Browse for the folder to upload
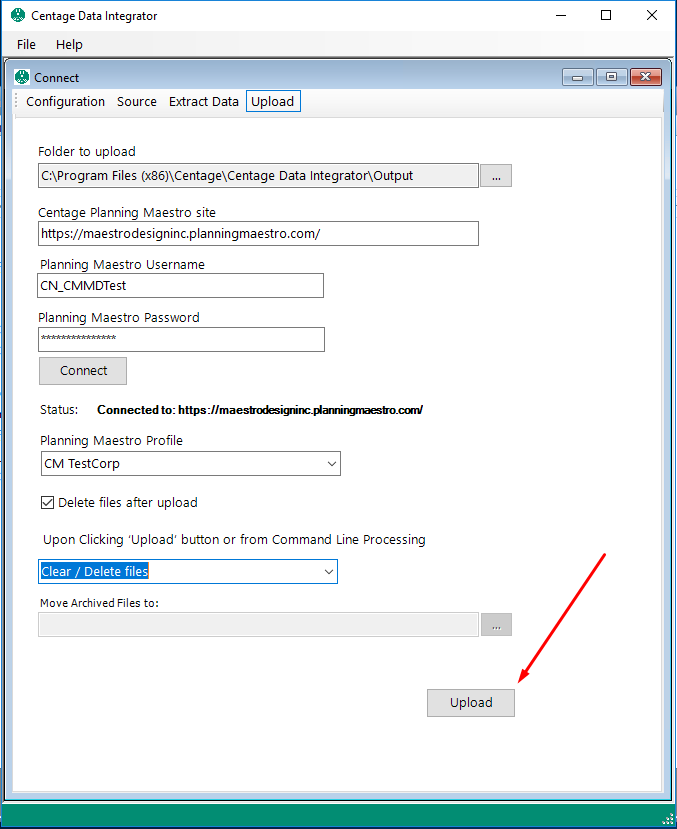 496,176
